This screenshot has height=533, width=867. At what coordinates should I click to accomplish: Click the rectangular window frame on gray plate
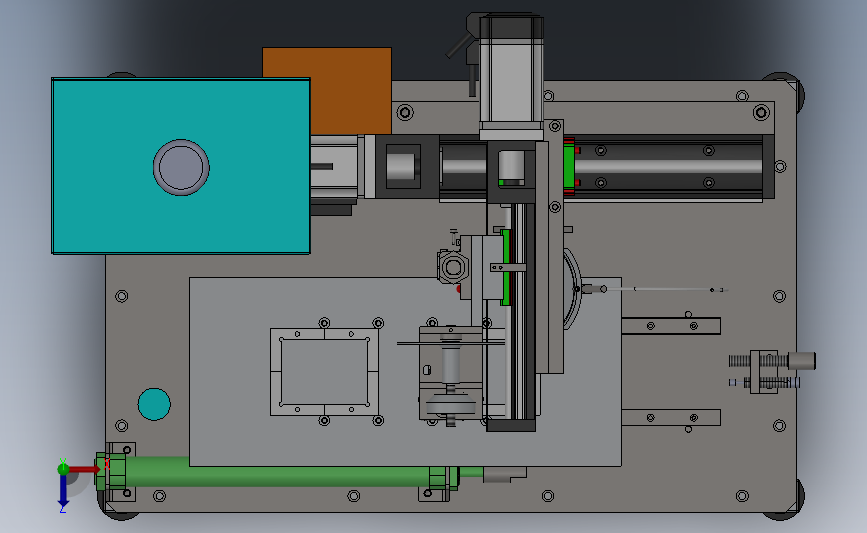[x=325, y=372]
